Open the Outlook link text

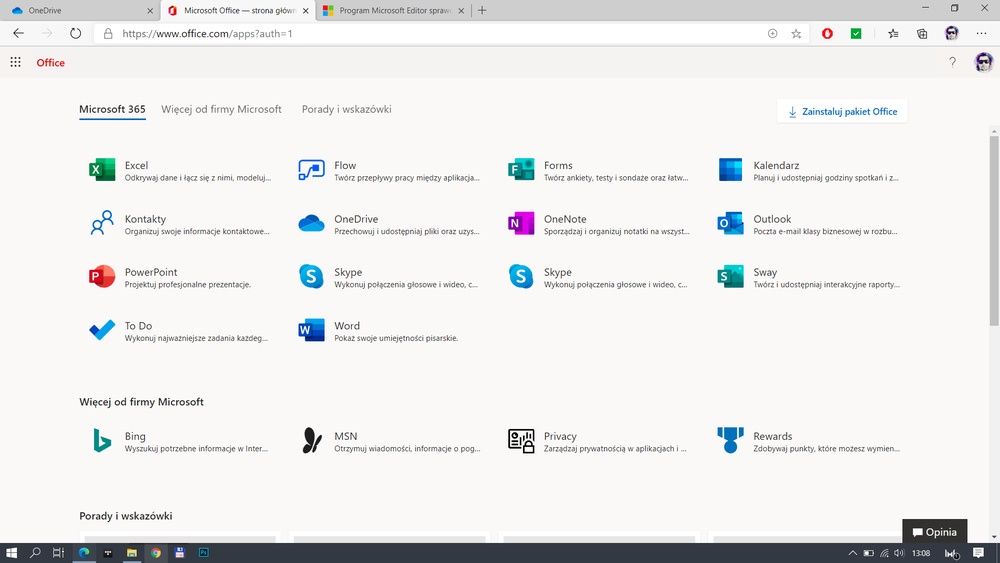click(x=772, y=219)
